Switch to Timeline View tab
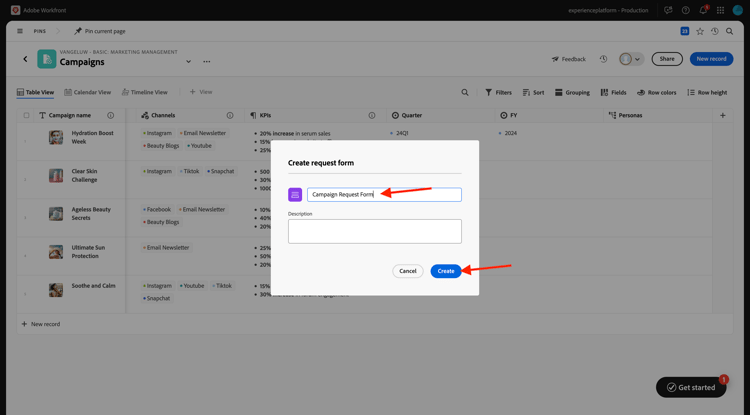The width and height of the screenshot is (750, 415). (144, 92)
